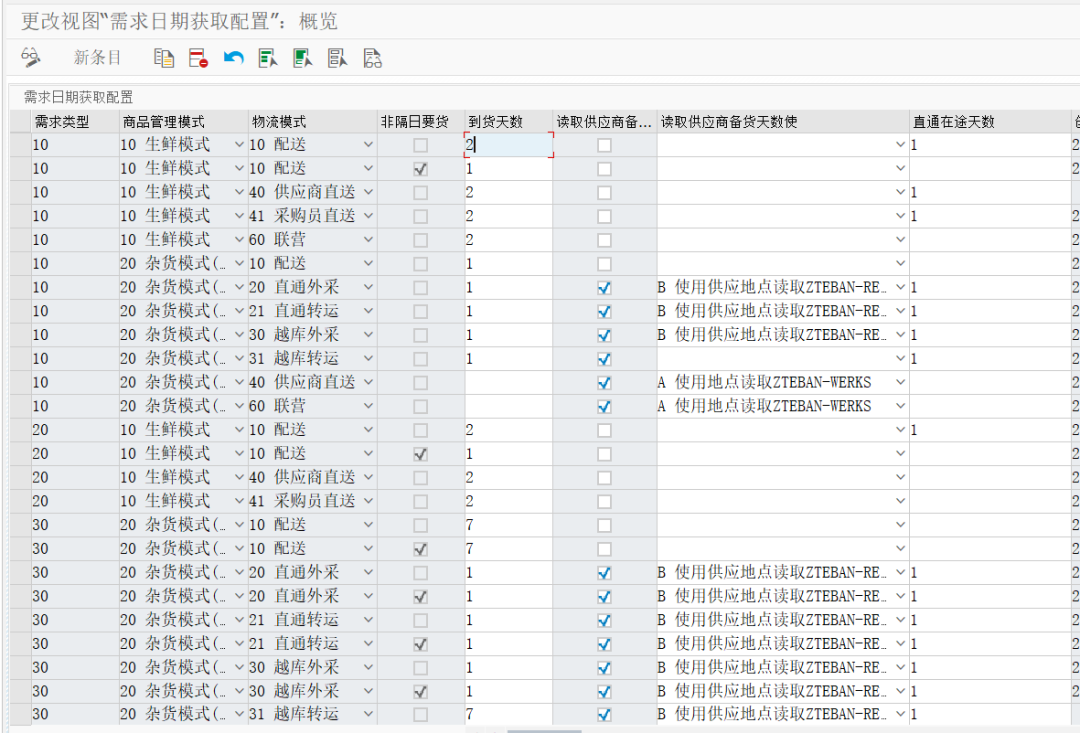Click '40 供应商直送' in type 10 杂货模式 row
Viewport: 1080px width, 733px height.
[x=302, y=382]
